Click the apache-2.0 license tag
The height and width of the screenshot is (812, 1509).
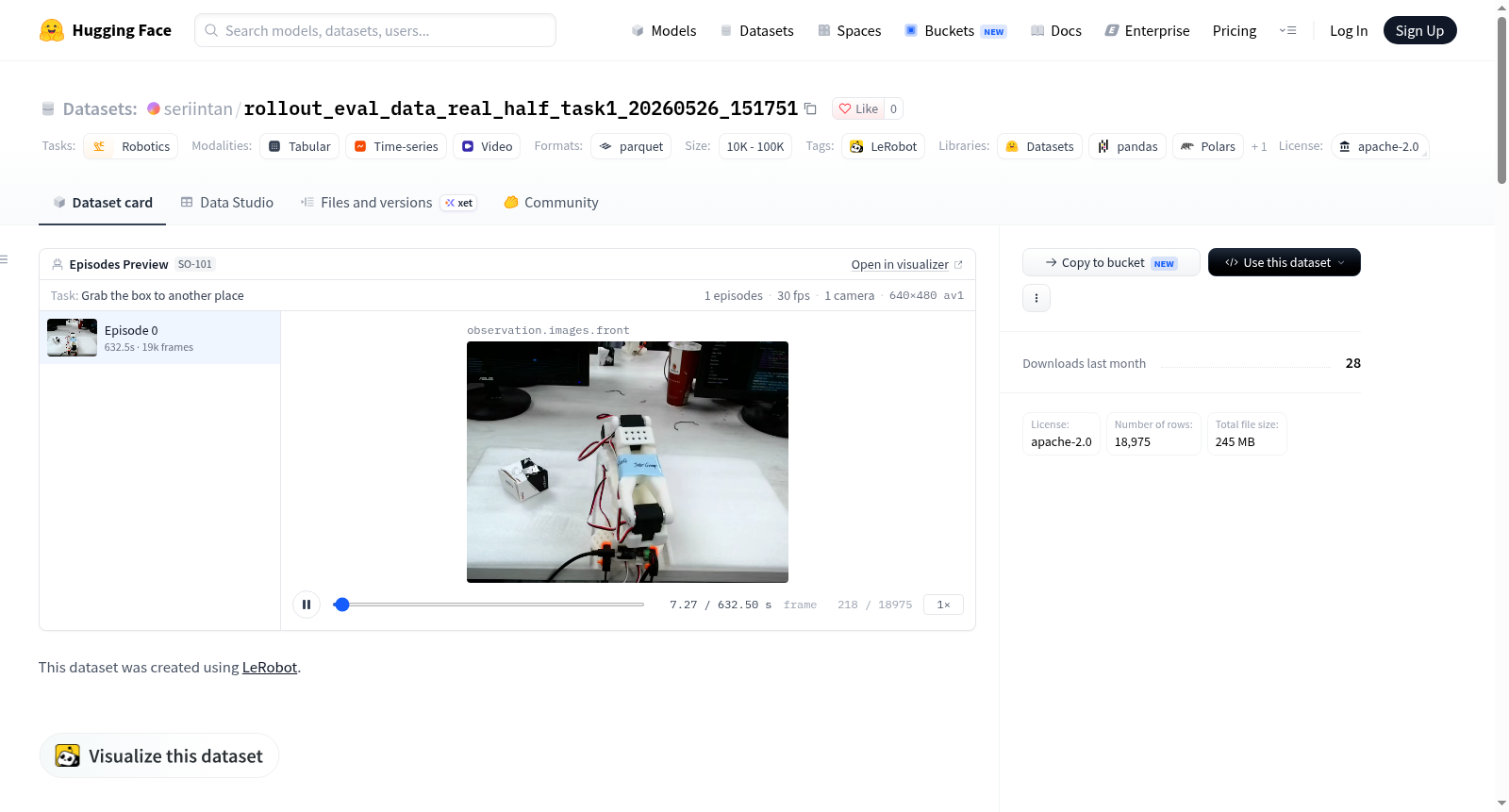tap(1380, 146)
